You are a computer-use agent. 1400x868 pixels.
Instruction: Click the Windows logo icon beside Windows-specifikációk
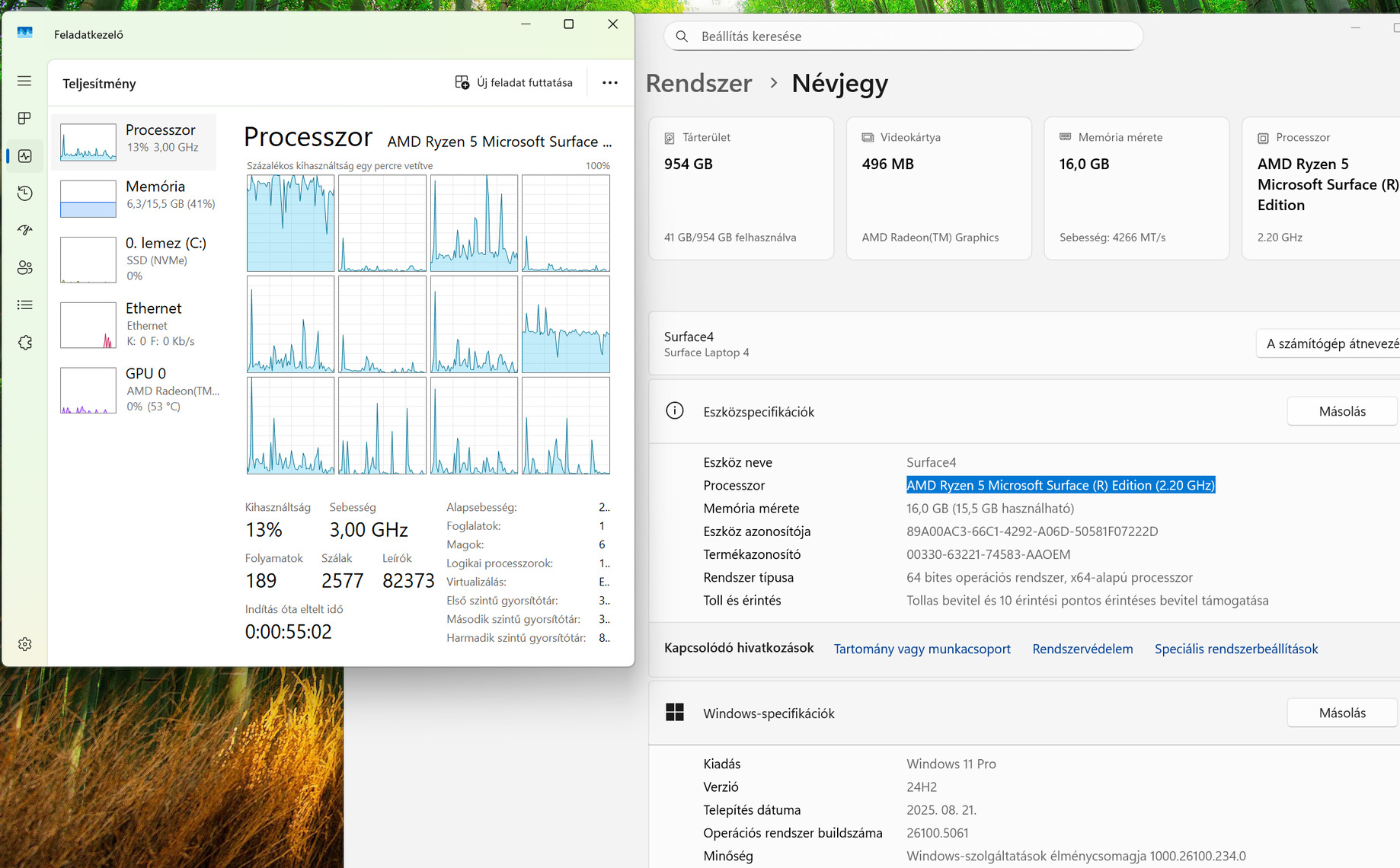click(x=675, y=713)
